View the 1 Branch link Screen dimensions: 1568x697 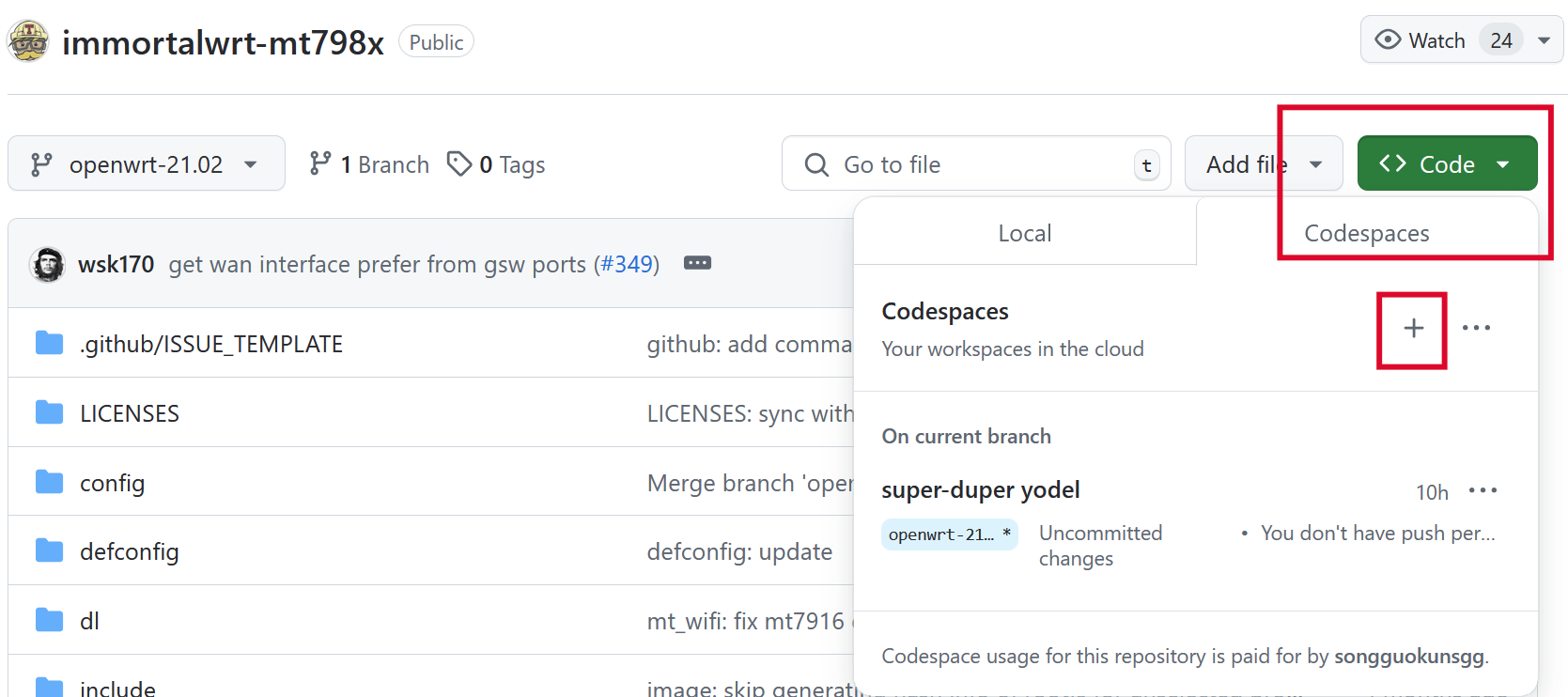pos(369,164)
